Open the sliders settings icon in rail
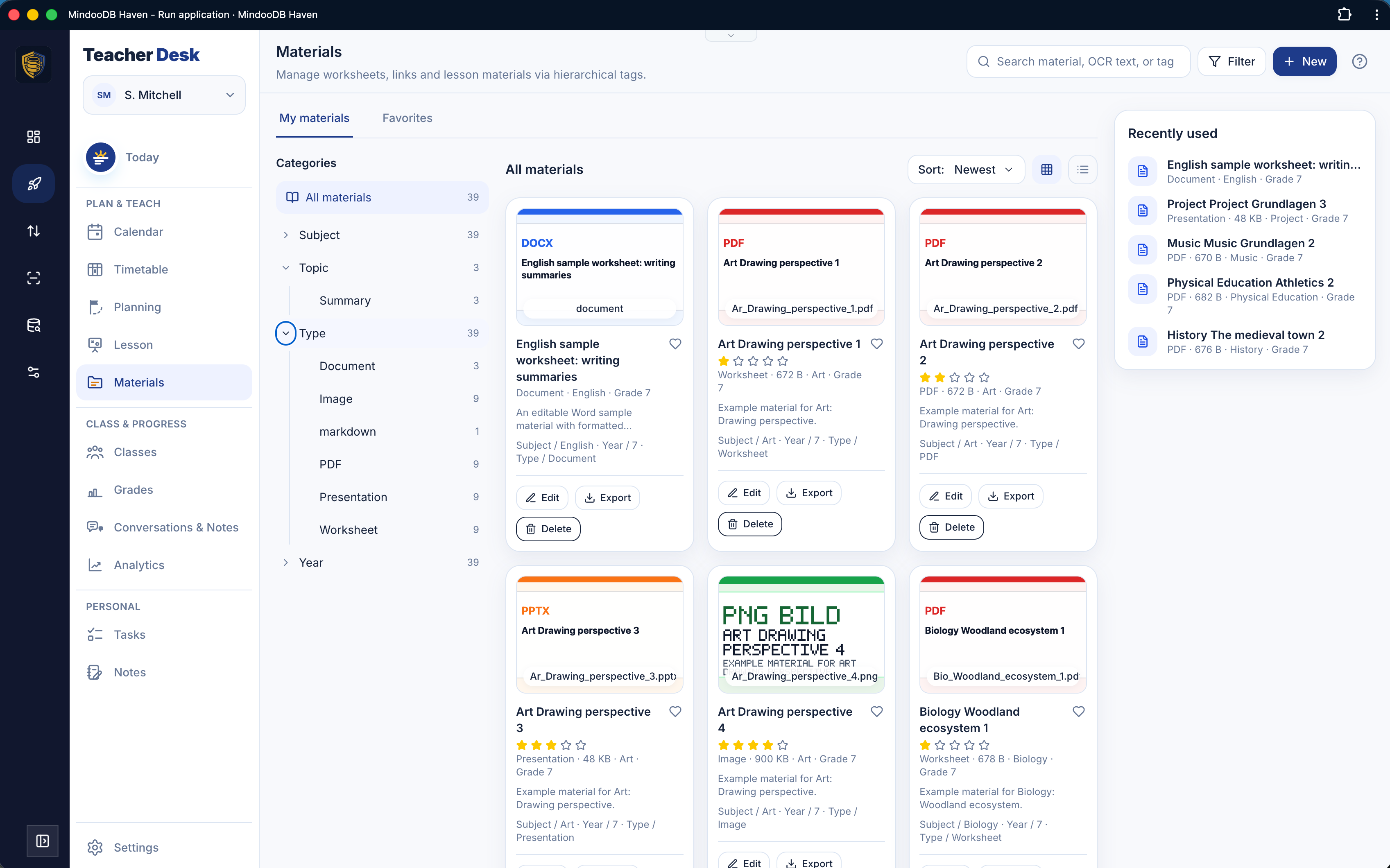Screen dimensions: 1390x868 (x=33, y=373)
